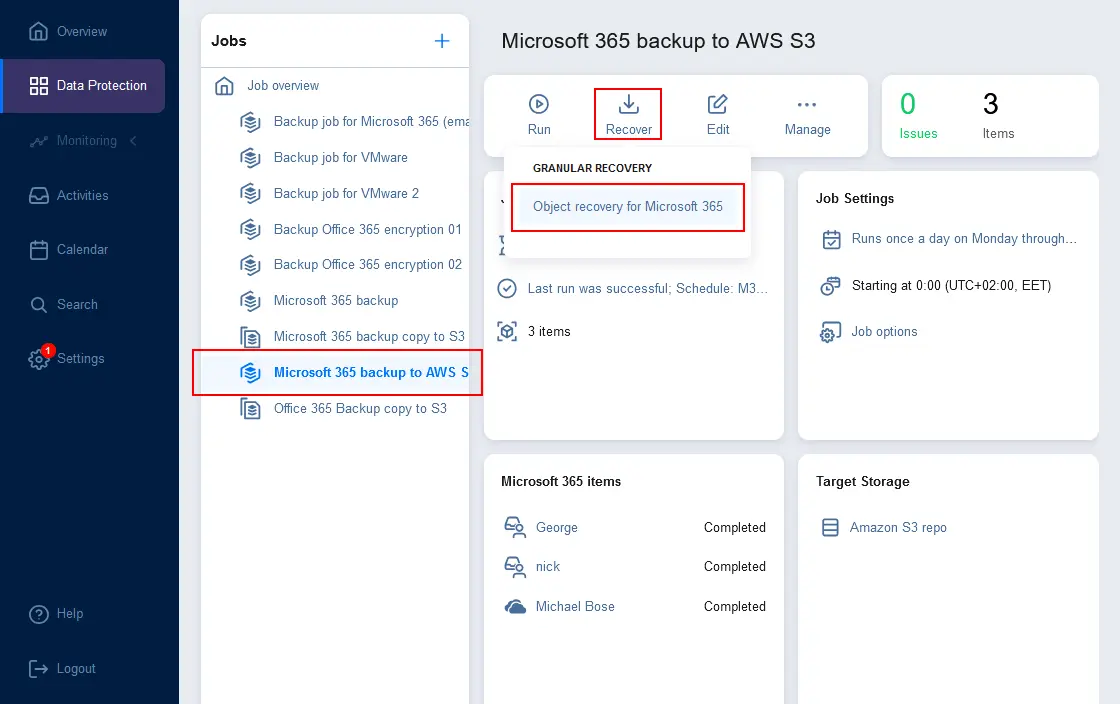1120x704 pixels.
Task: Open George mailbox item
Action: [x=556, y=528]
